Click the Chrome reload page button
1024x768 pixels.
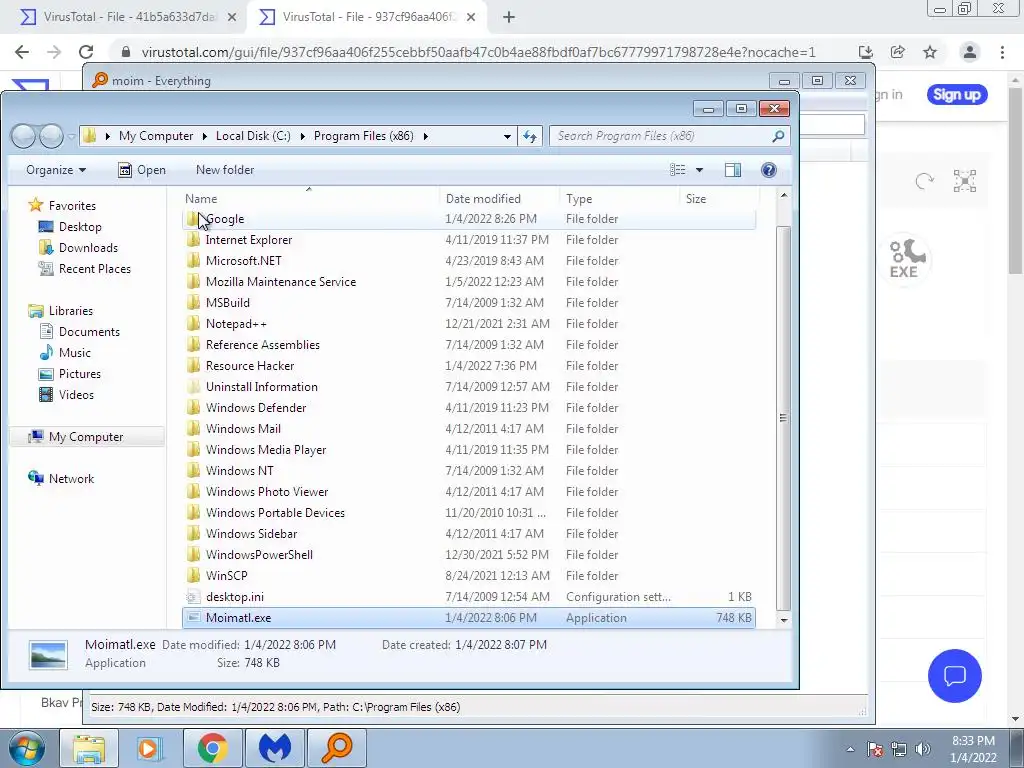tap(86, 52)
